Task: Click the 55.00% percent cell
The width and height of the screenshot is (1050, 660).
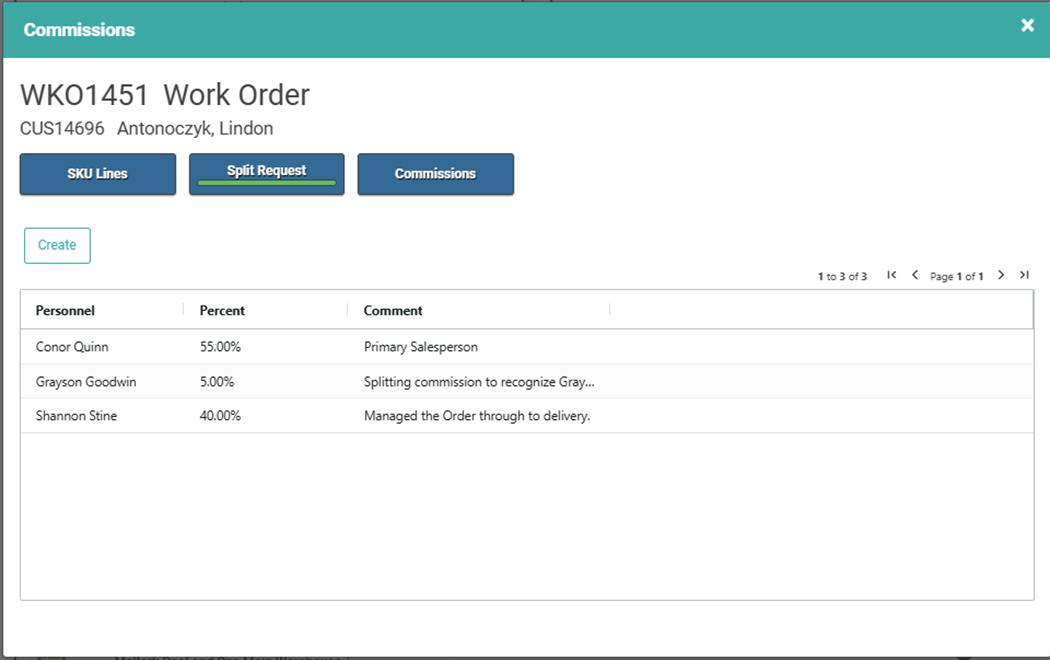Action: coord(220,347)
